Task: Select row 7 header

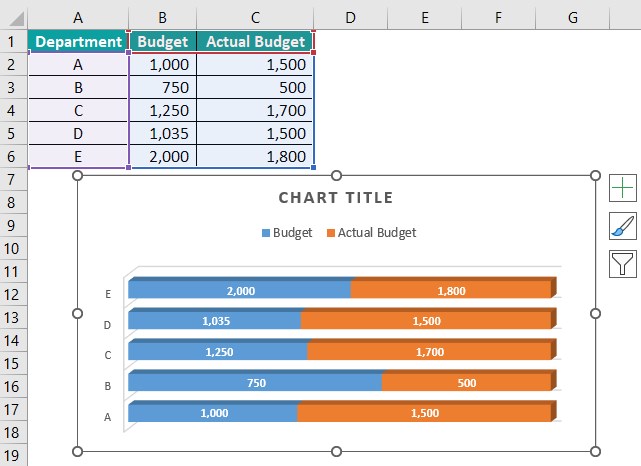Action: point(13,179)
